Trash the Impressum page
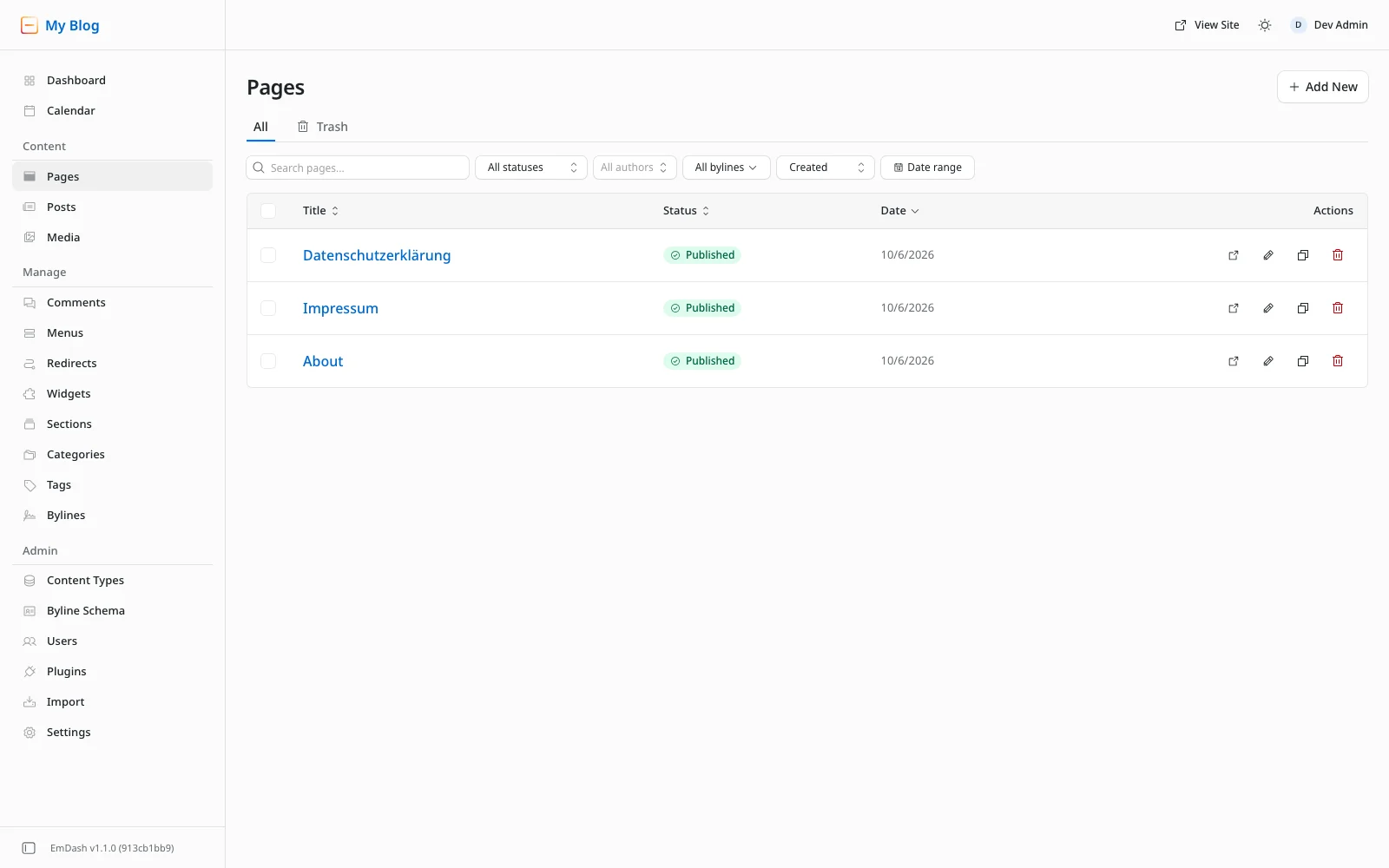Image resolution: width=1389 pixels, height=868 pixels. (x=1338, y=308)
